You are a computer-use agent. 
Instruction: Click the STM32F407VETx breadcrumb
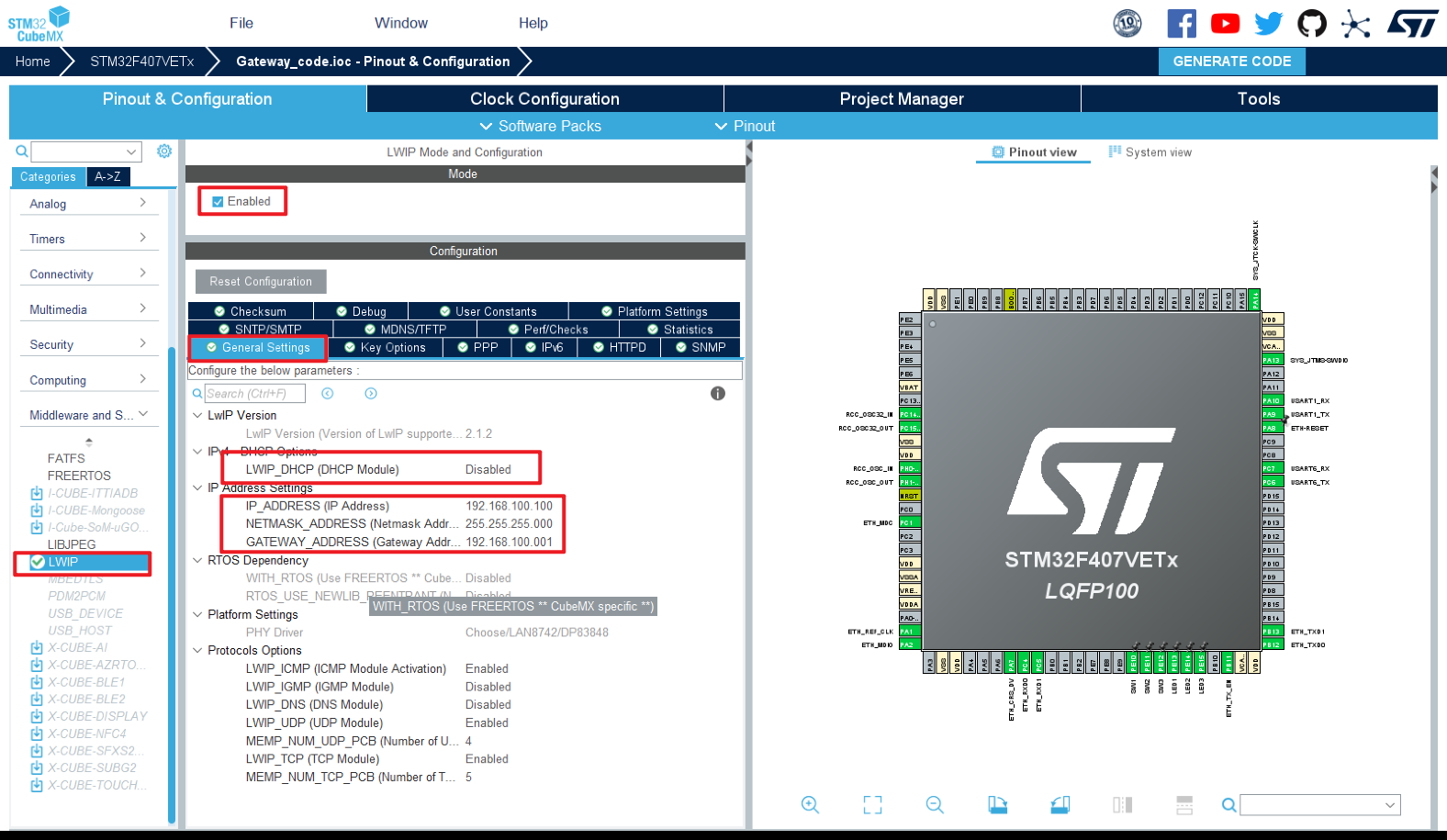[142, 62]
